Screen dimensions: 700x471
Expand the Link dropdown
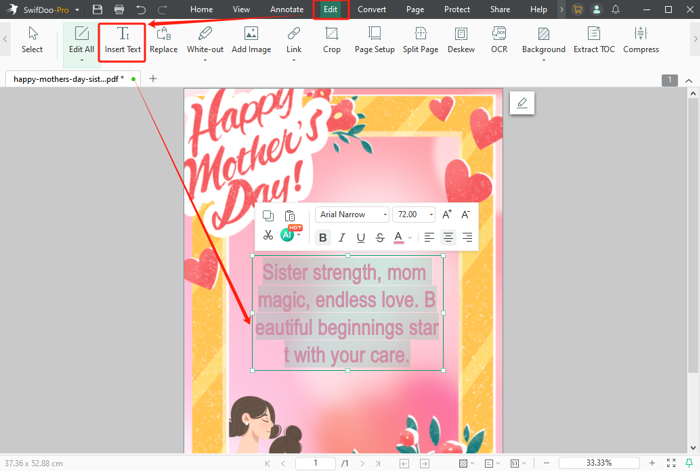coord(294,60)
